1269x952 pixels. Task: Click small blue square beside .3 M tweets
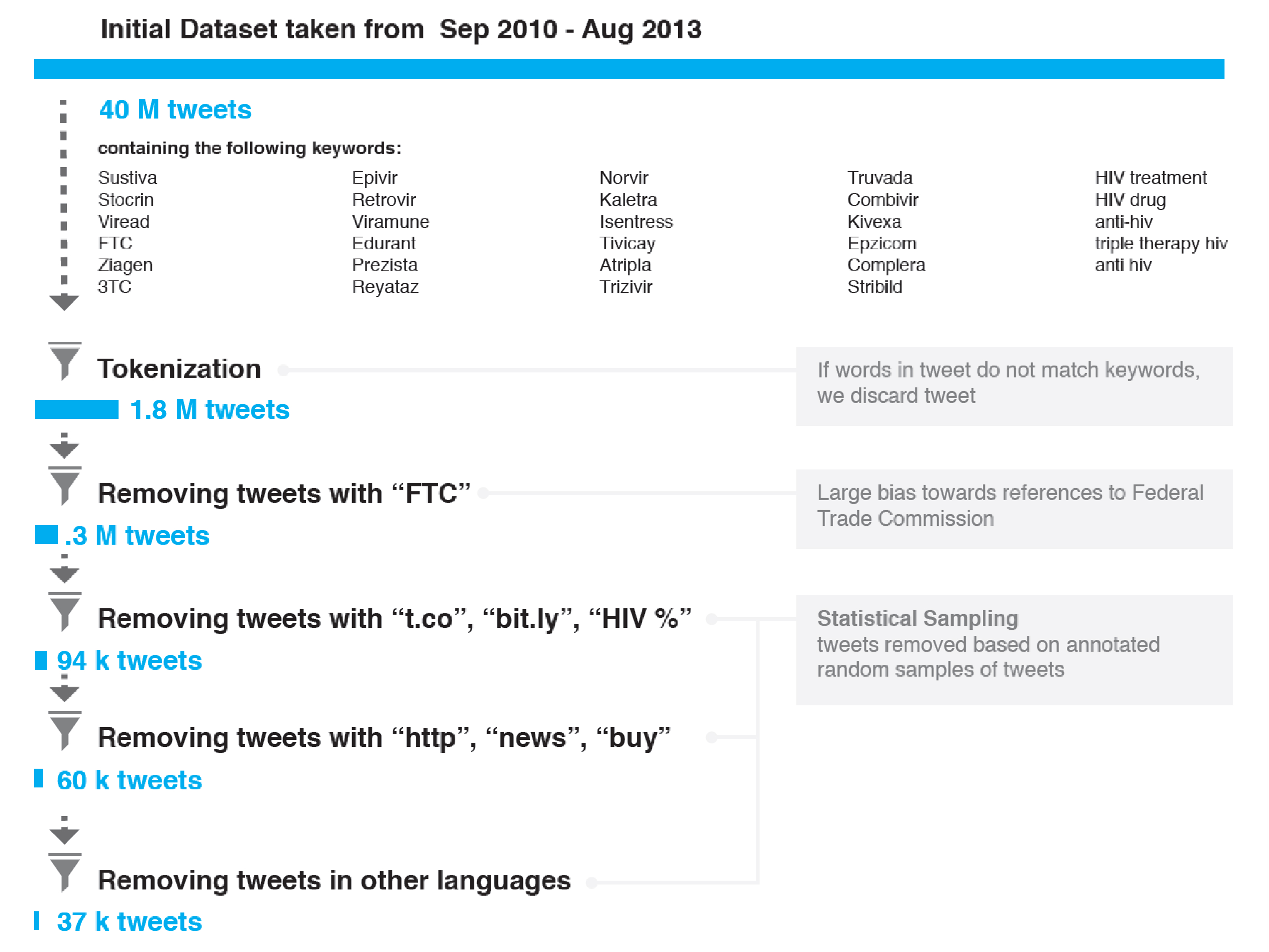click(46, 535)
